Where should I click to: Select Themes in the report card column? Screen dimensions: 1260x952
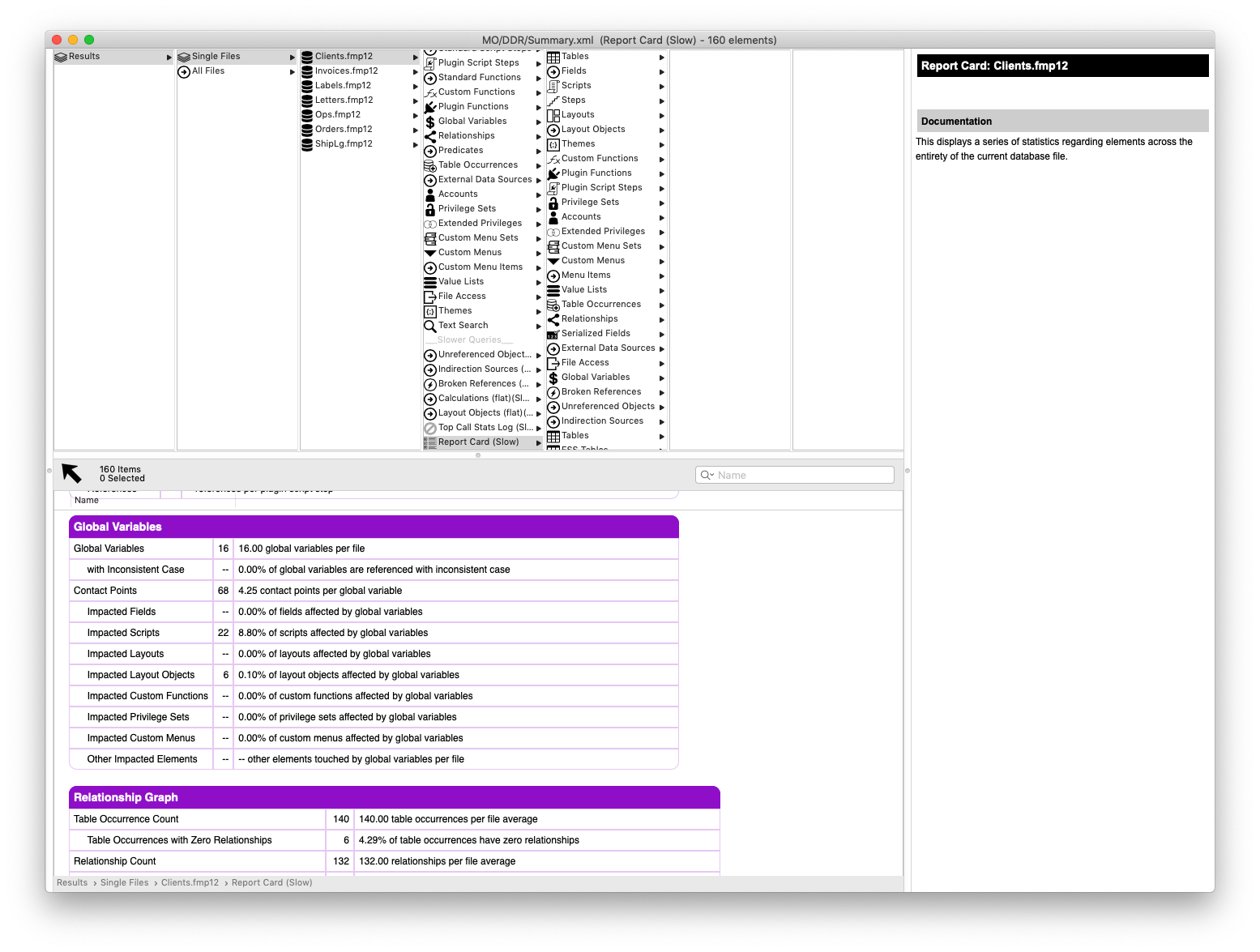pyautogui.click(x=578, y=143)
